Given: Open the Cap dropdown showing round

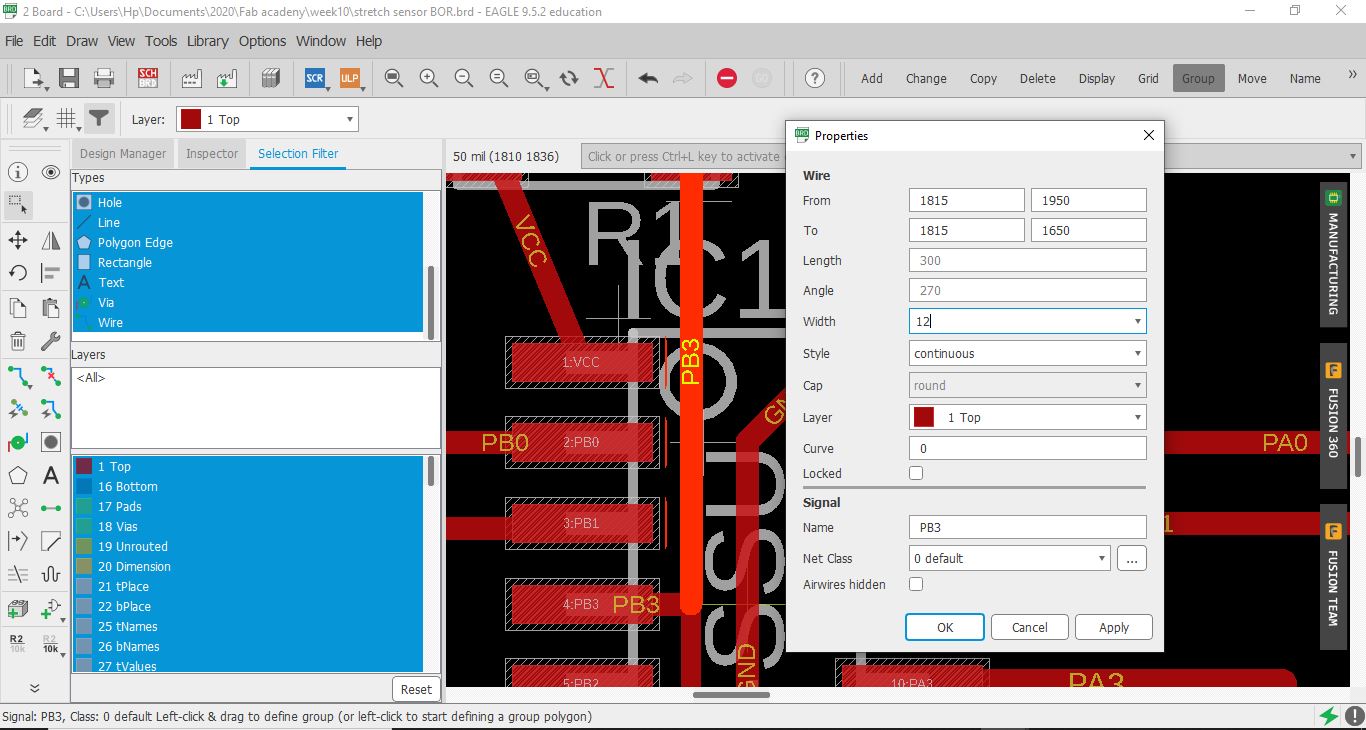Looking at the screenshot, I should pos(1028,385).
